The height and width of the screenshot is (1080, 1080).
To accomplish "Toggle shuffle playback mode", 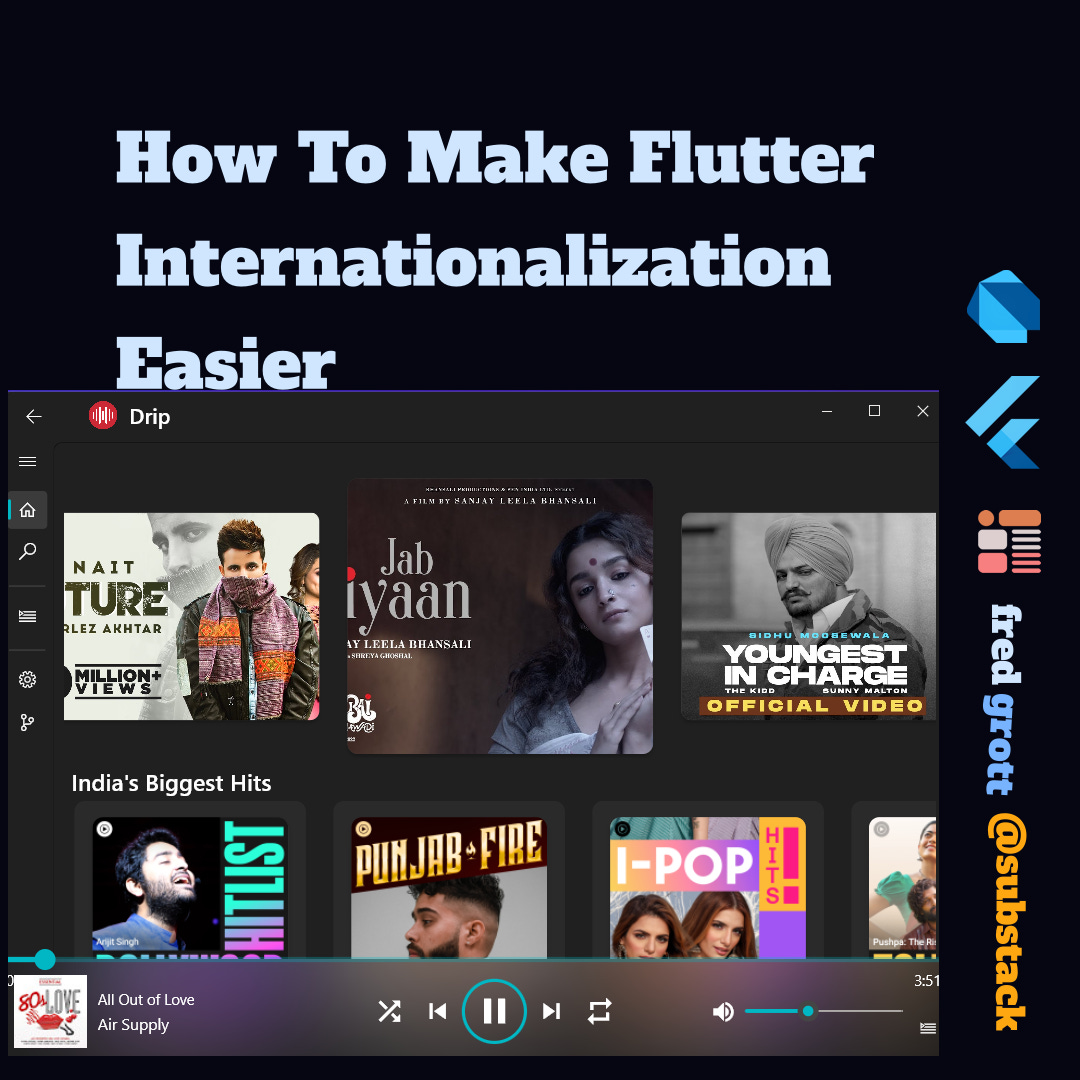I will [389, 1011].
